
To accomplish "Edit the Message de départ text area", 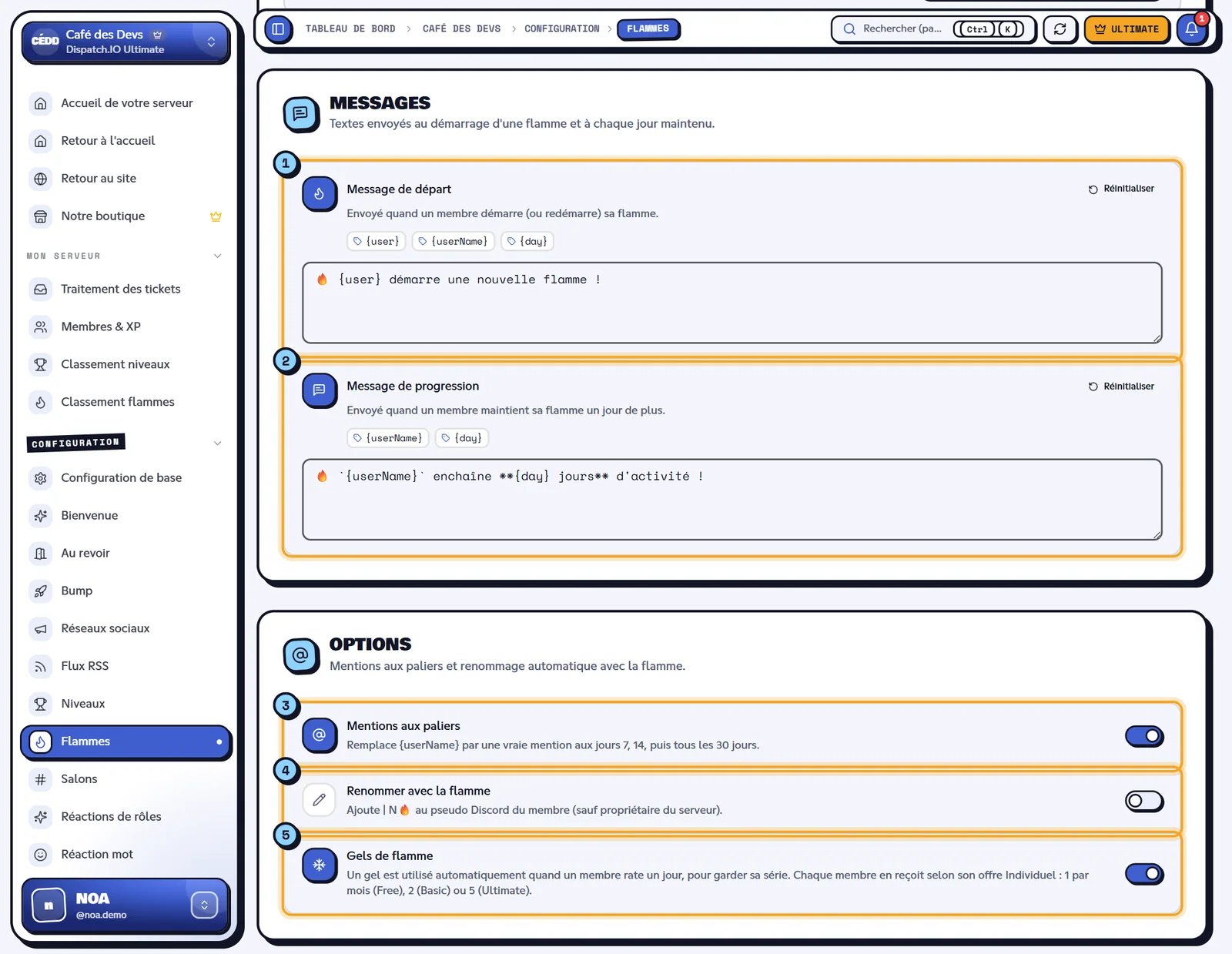I will (x=731, y=303).
